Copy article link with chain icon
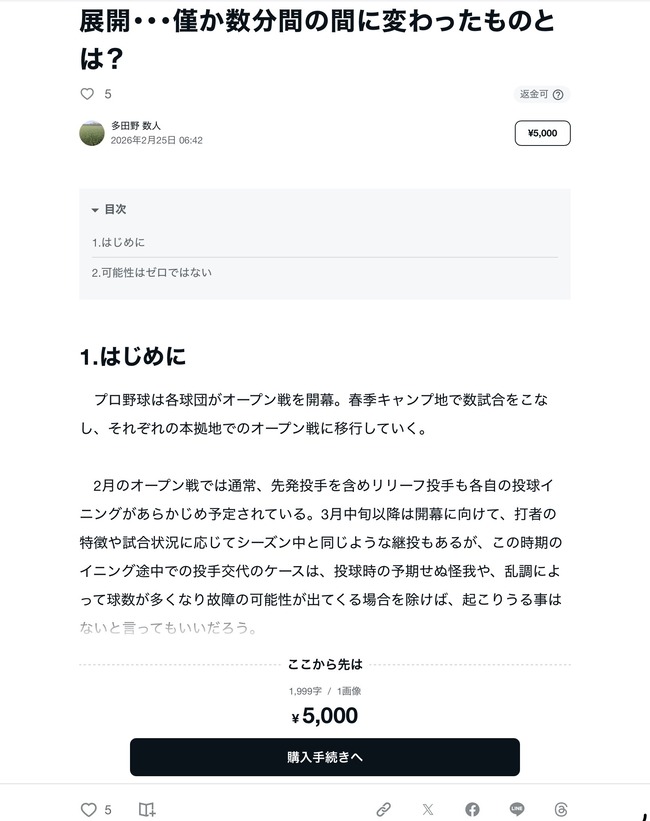 383,809
